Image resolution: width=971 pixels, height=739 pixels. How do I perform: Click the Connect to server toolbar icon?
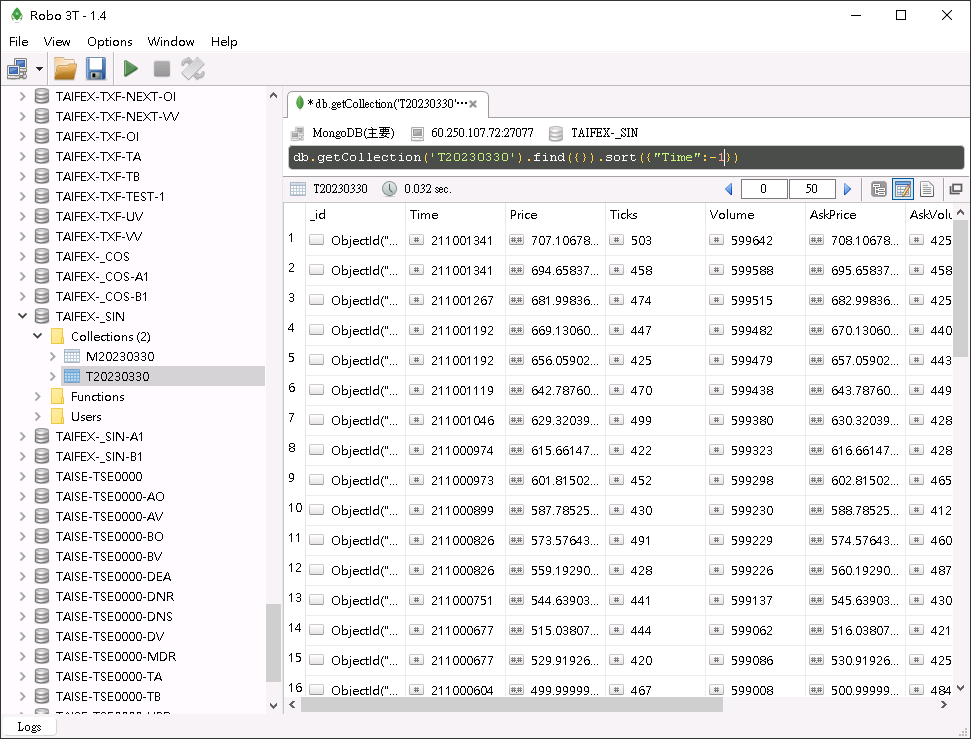(x=17, y=69)
